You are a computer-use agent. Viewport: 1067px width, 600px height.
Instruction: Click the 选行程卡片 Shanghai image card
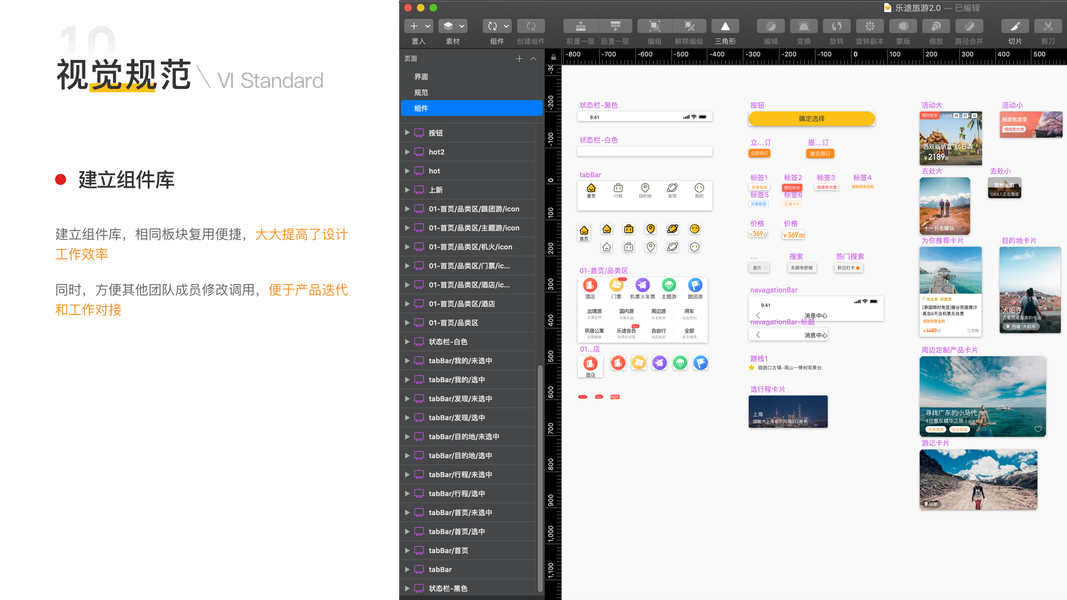(x=788, y=412)
